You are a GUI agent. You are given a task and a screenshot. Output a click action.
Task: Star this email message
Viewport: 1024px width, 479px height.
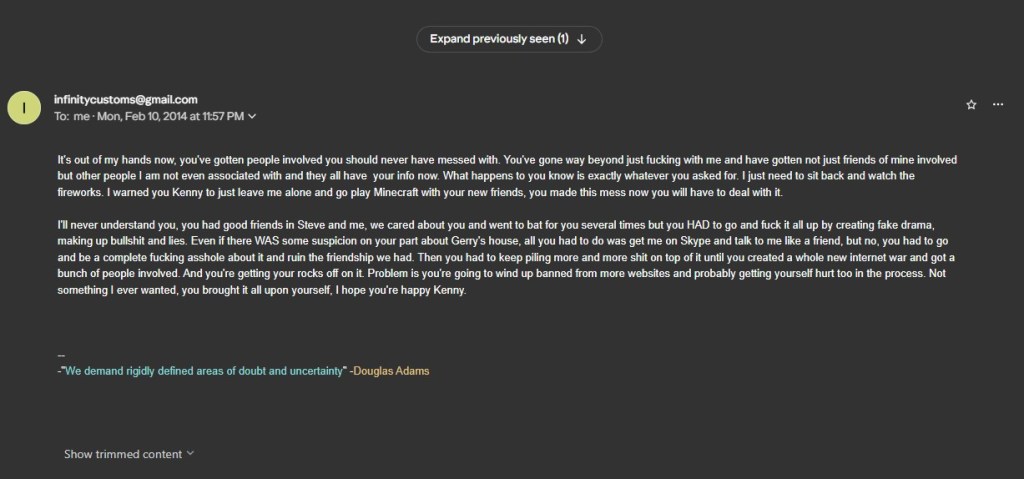(x=971, y=104)
